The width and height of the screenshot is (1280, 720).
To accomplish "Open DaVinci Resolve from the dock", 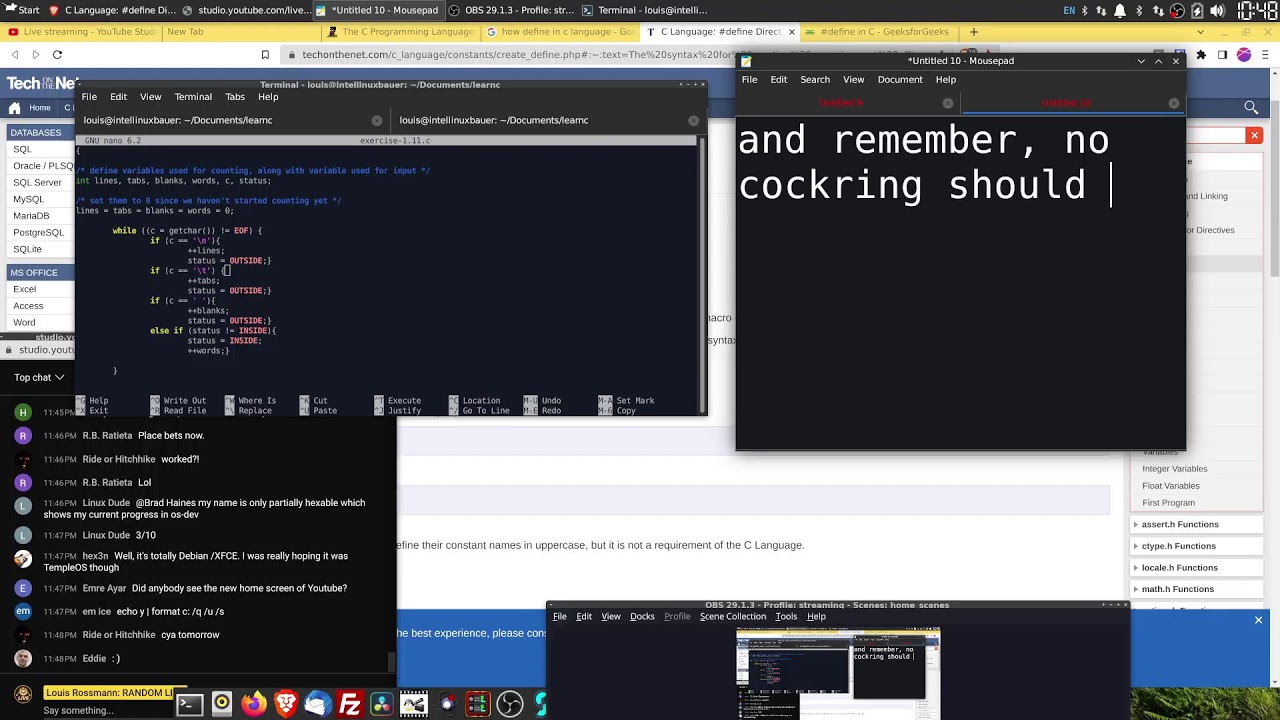I will [x=382, y=704].
